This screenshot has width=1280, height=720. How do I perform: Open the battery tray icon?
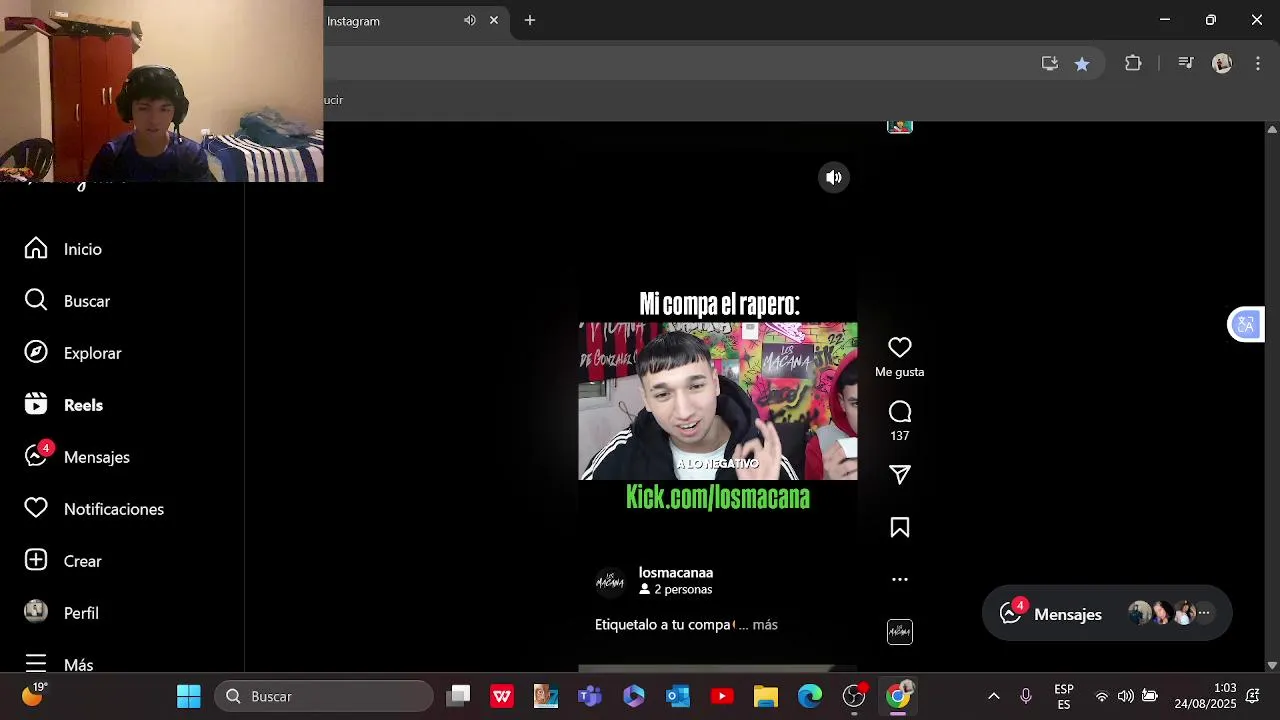pyautogui.click(x=1150, y=696)
